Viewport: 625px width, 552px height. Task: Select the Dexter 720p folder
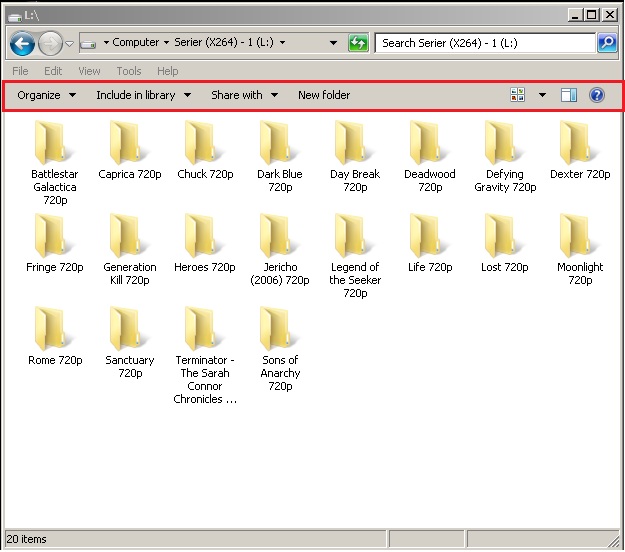[x=580, y=150]
